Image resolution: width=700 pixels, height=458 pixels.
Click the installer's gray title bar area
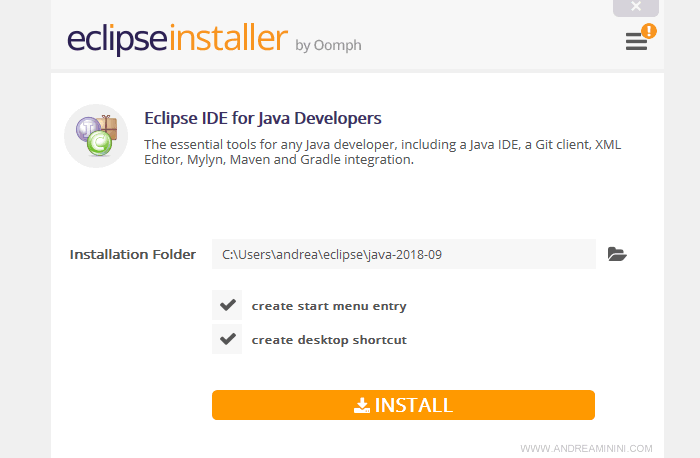[450, 40]
